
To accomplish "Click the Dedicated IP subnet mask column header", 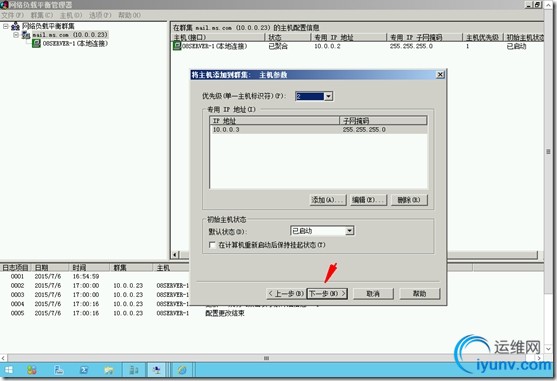I will 424,37.
